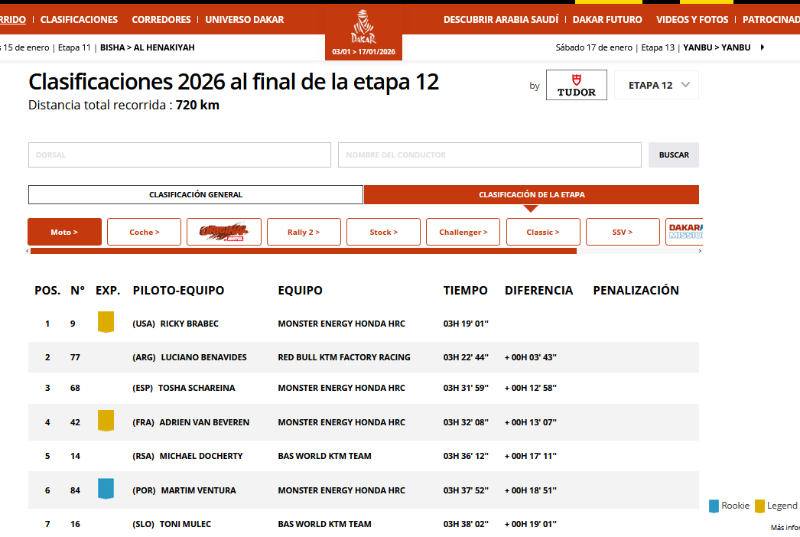Click the Tudor sponsor logo

576,85
